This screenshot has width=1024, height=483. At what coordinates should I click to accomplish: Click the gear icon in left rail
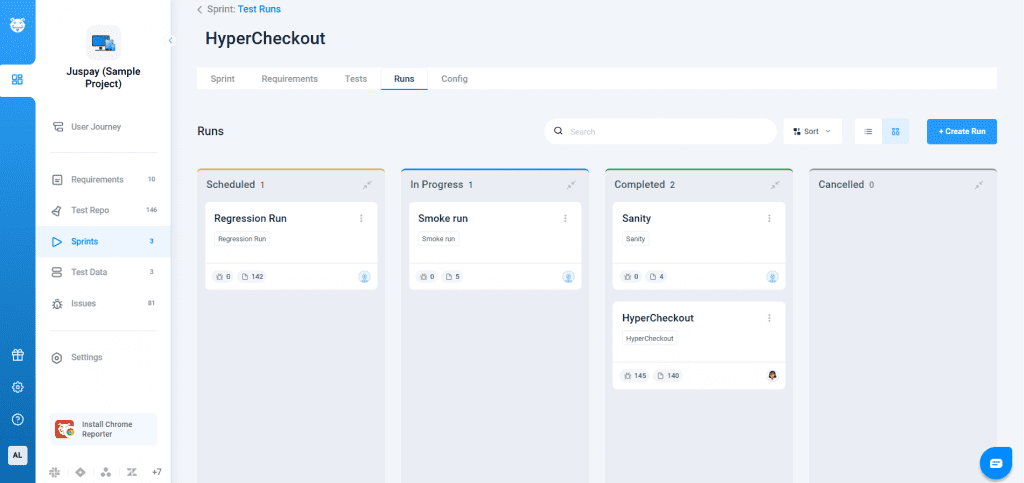[17, 387]
